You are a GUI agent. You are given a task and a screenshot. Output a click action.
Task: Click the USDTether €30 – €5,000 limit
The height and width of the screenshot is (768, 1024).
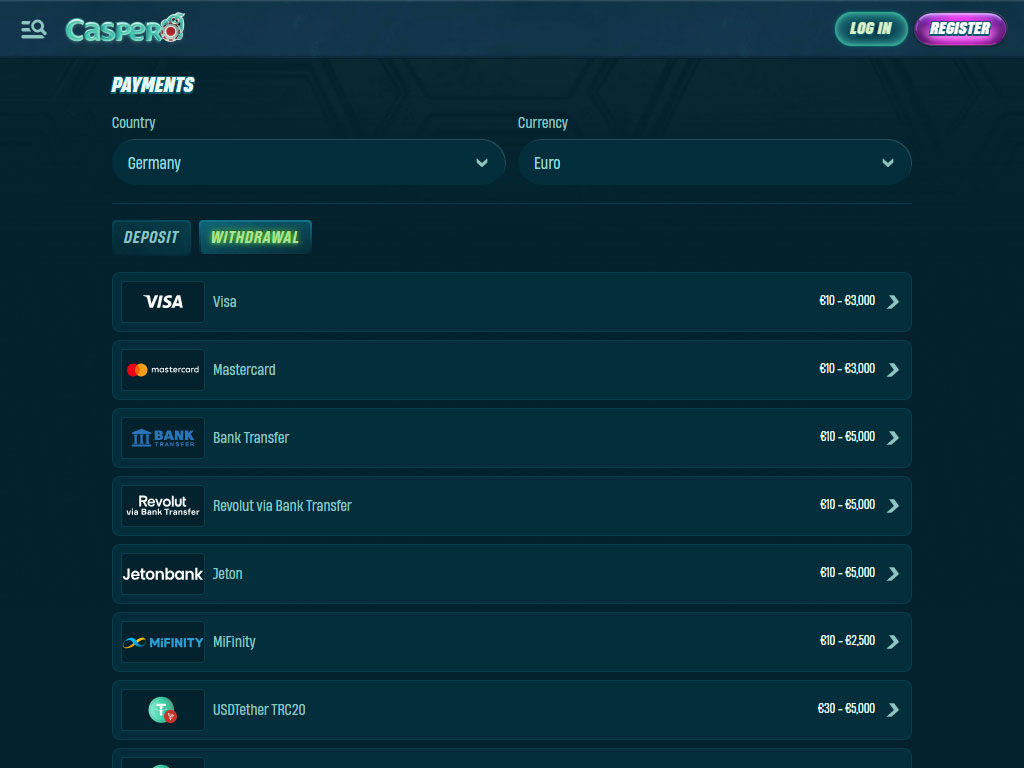pos(846,709)
